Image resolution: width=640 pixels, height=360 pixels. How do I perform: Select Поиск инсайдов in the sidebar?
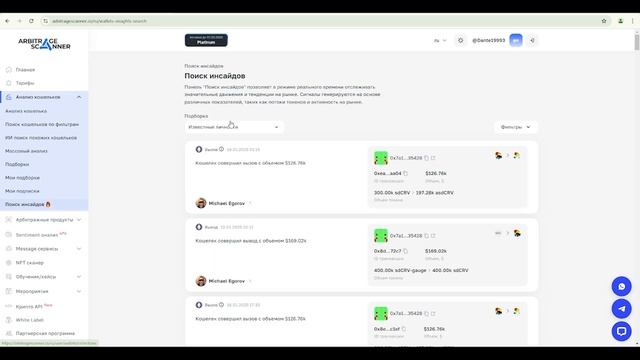[28, 204]
